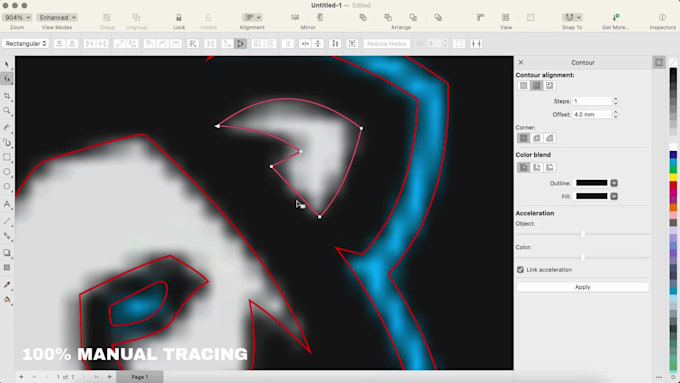Click Reflect Nodes Vertically in property bar
The height and width of the screenshot is (383, 680).
point(318,44)
